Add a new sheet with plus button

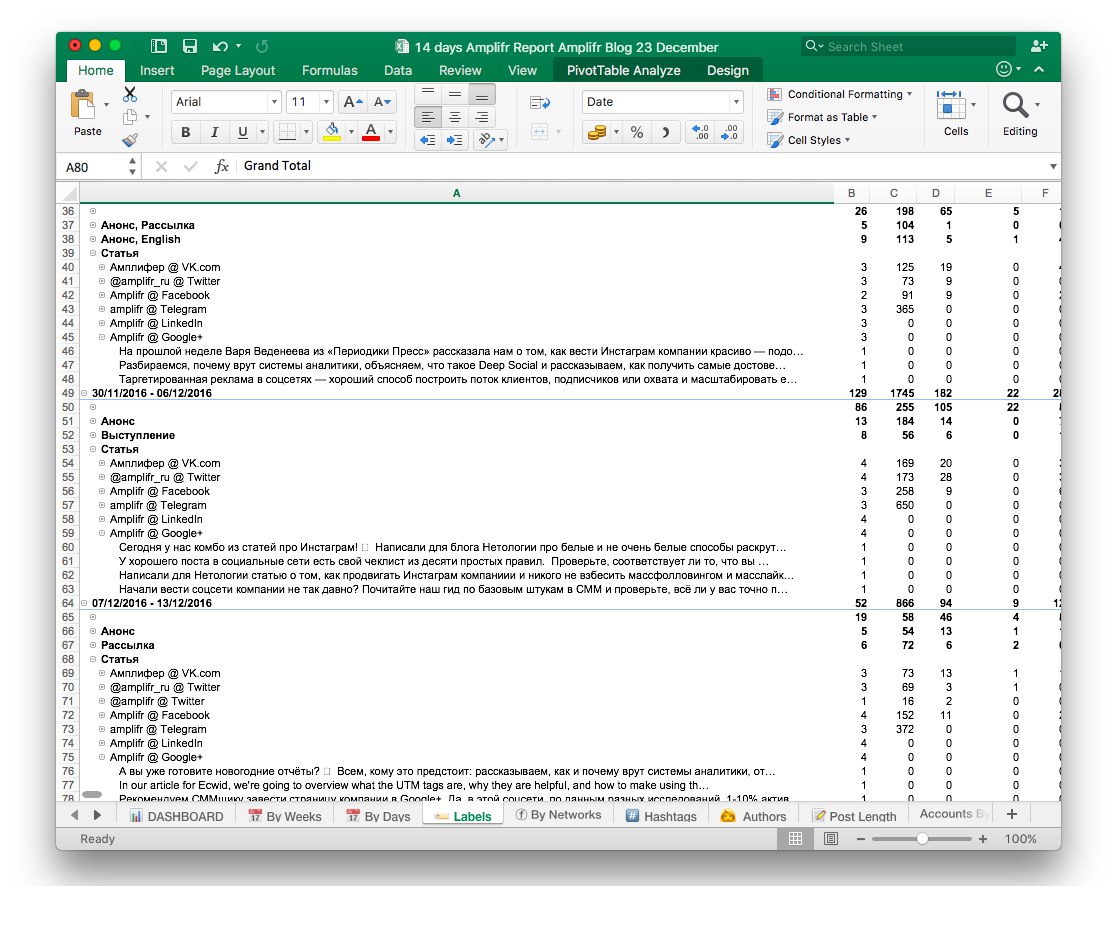[1012, 814]
